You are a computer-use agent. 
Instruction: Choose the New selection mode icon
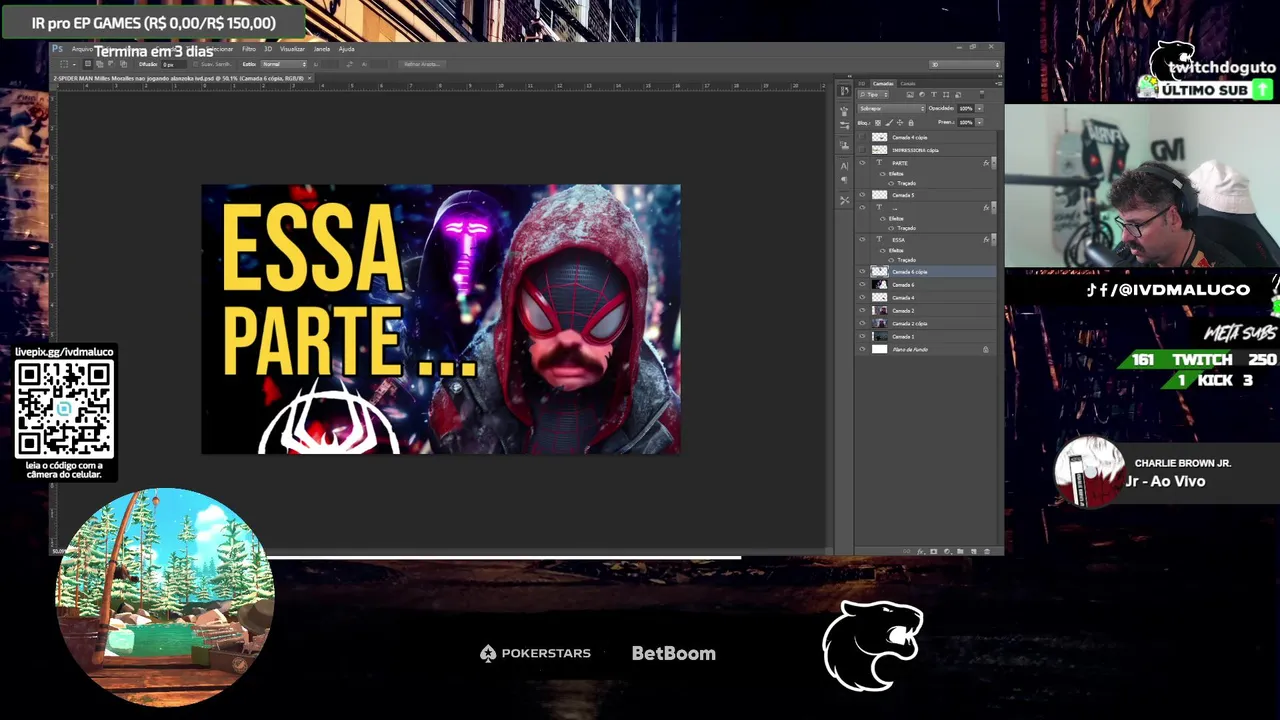[x=88, y=64]
